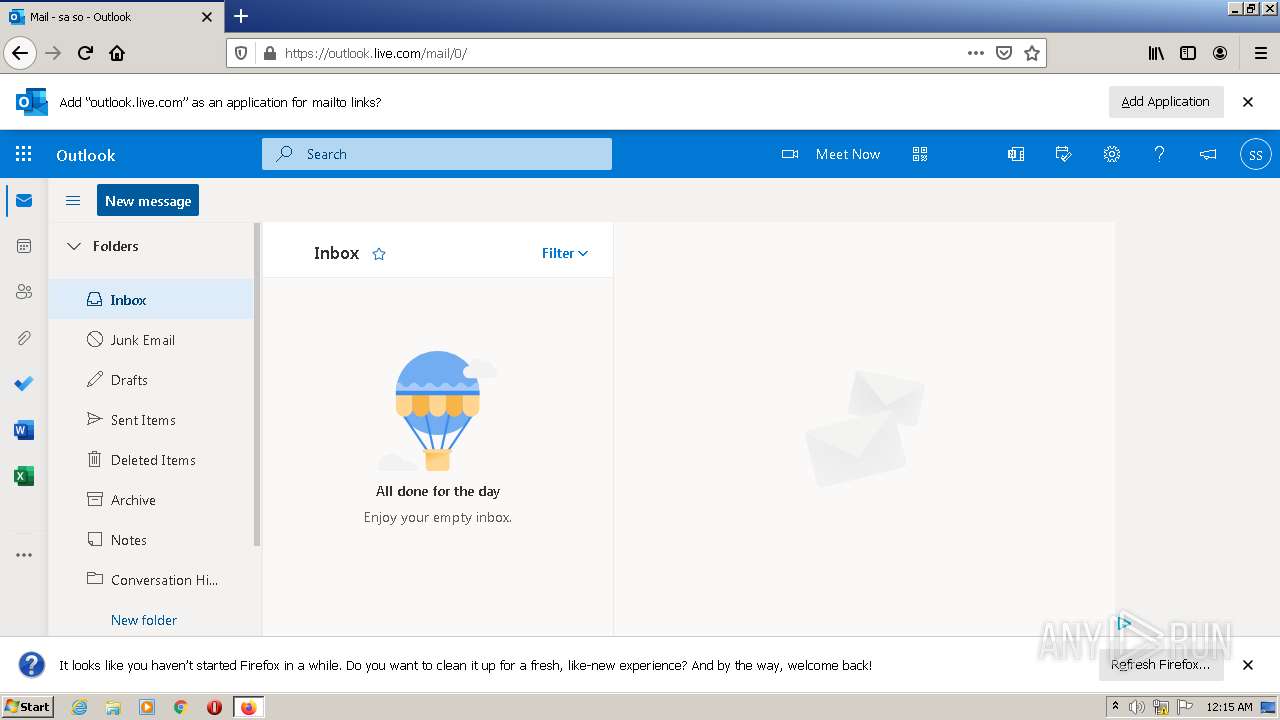Open the My Day calendar-check icon
Viewport: 1280px width, 720px height.
(1064, 154)
